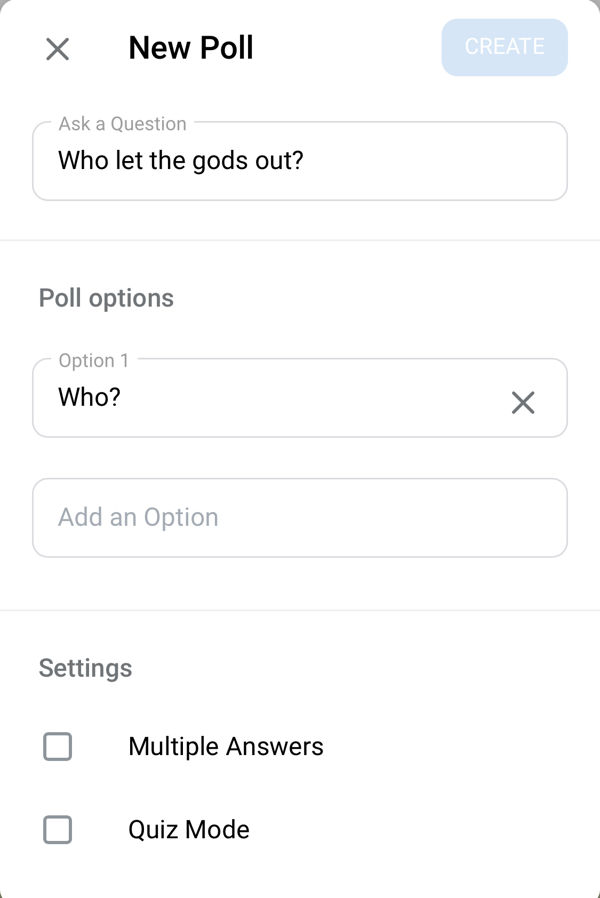Image resolution: width=600 pixels, height=898 pixels.
Task: Click the Settings section header
Action: point(85,668)
